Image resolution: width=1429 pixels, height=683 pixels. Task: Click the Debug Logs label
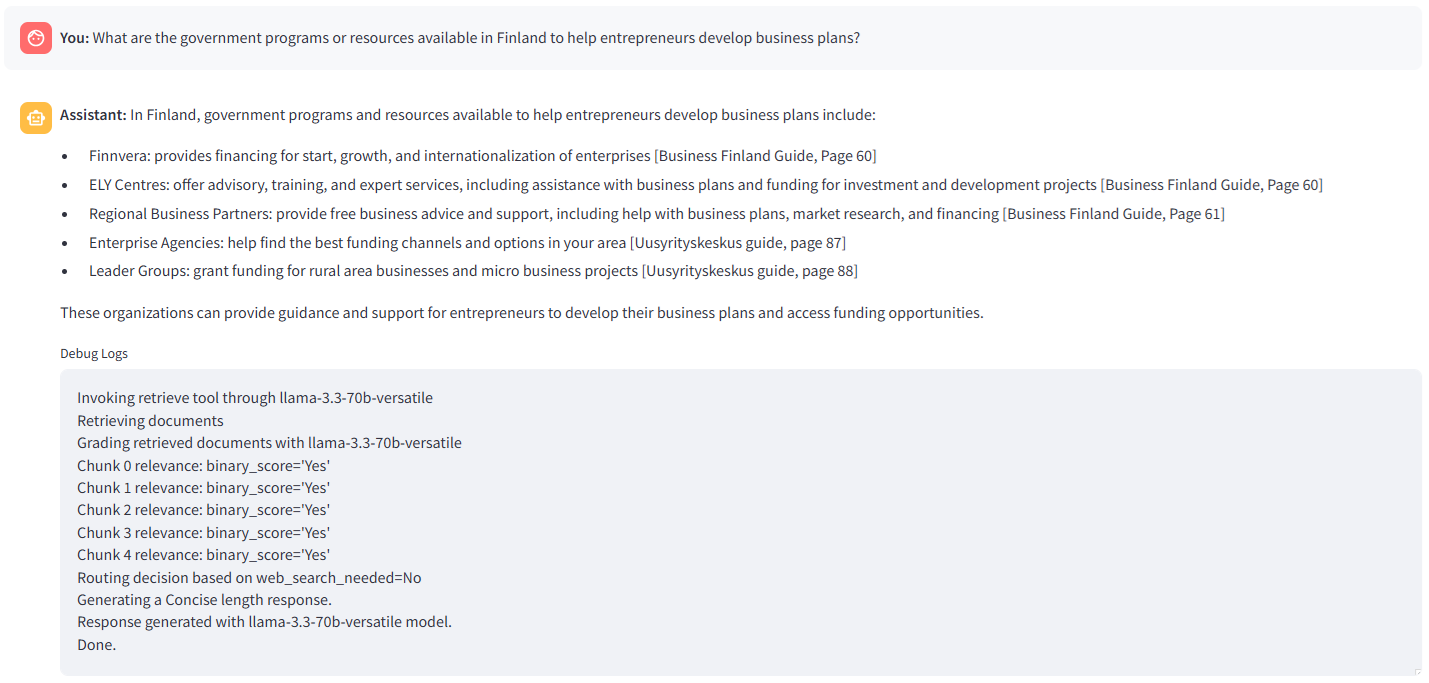pyautogui.click(x=94, y=353)
